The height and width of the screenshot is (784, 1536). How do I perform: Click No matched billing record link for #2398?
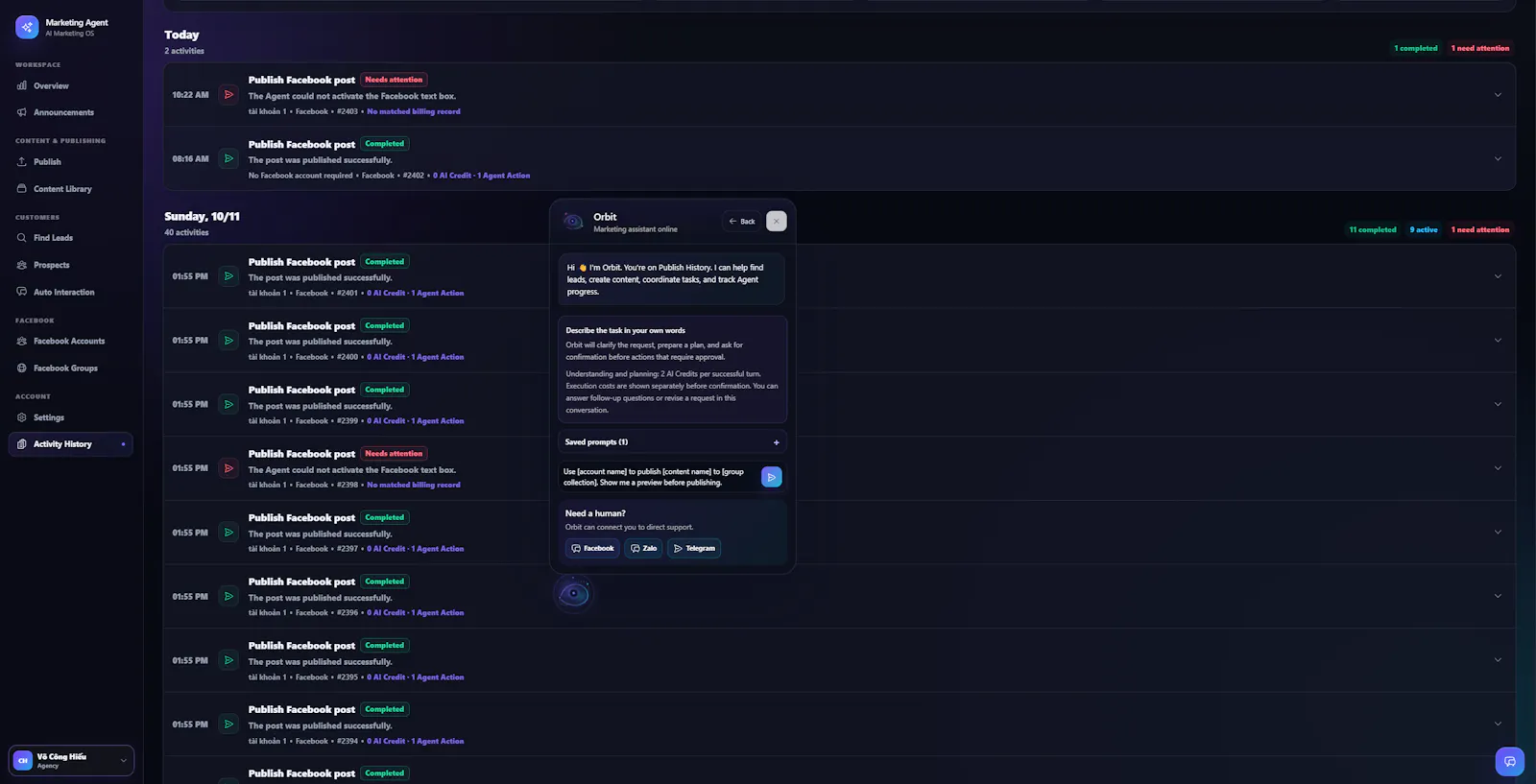coord(414,486)
